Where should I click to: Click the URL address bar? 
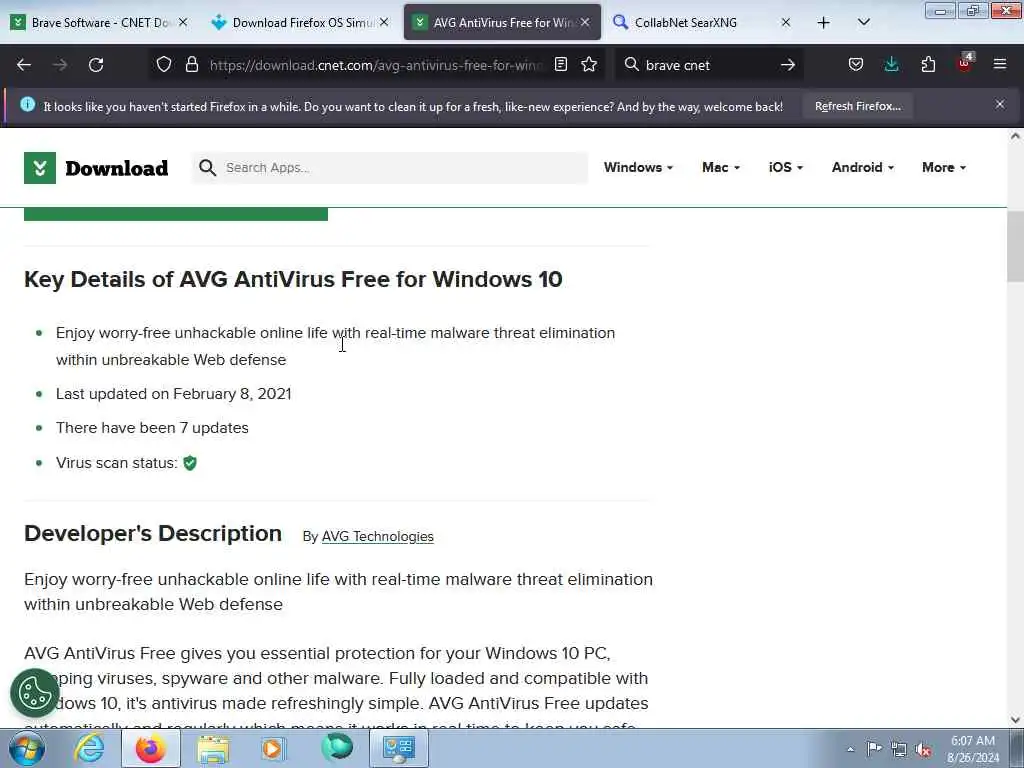376,65
